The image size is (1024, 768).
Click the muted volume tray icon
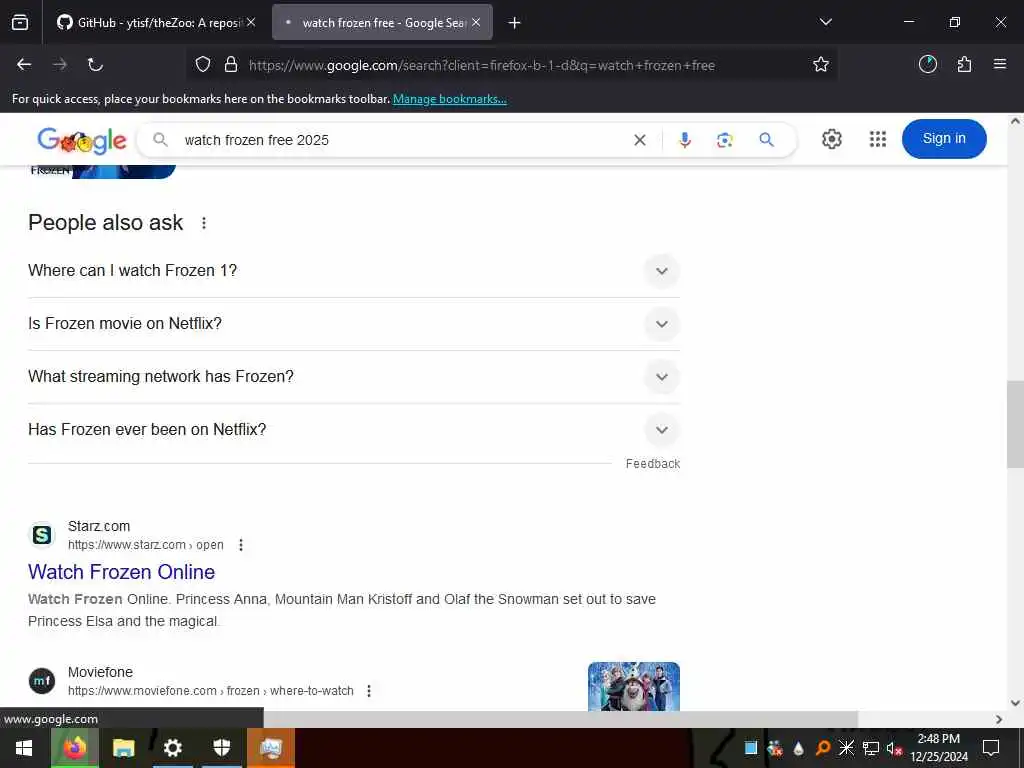point(894,748)
